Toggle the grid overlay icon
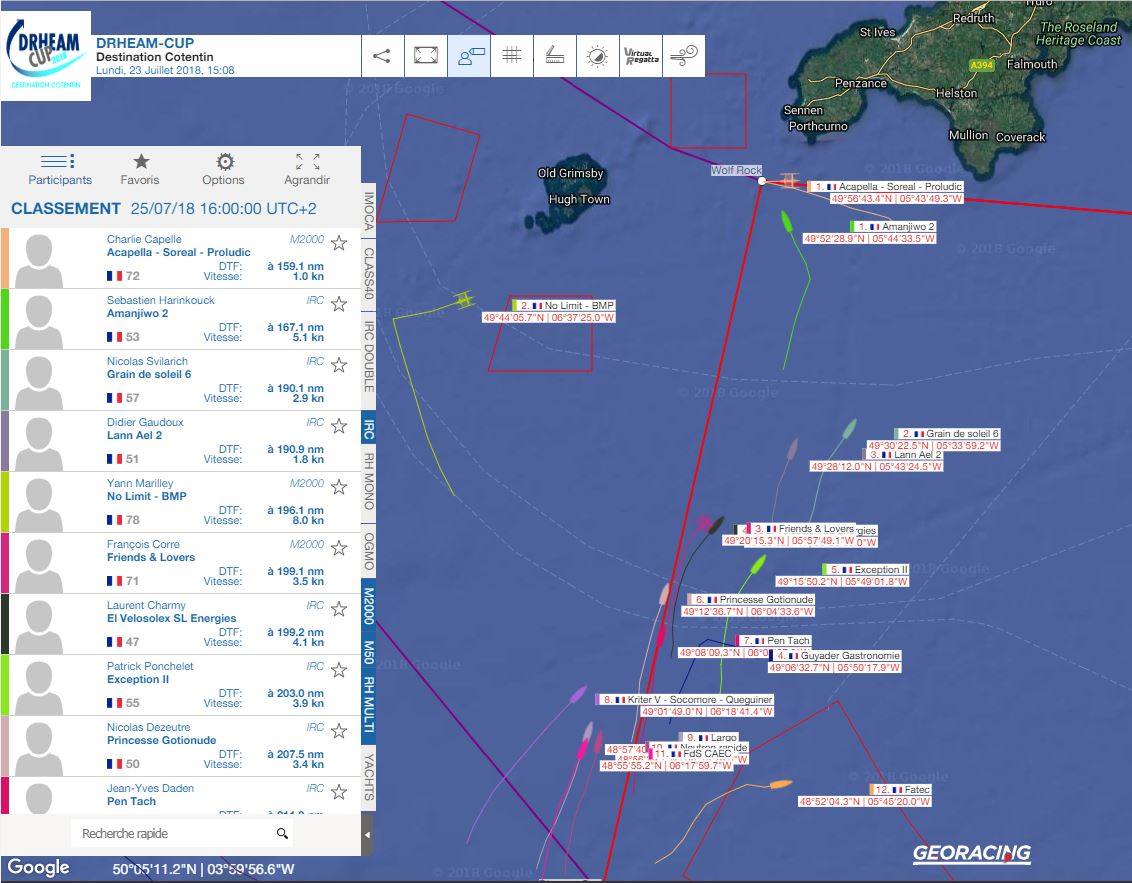Screen dimensions: 1132x883 pos(512,56)
